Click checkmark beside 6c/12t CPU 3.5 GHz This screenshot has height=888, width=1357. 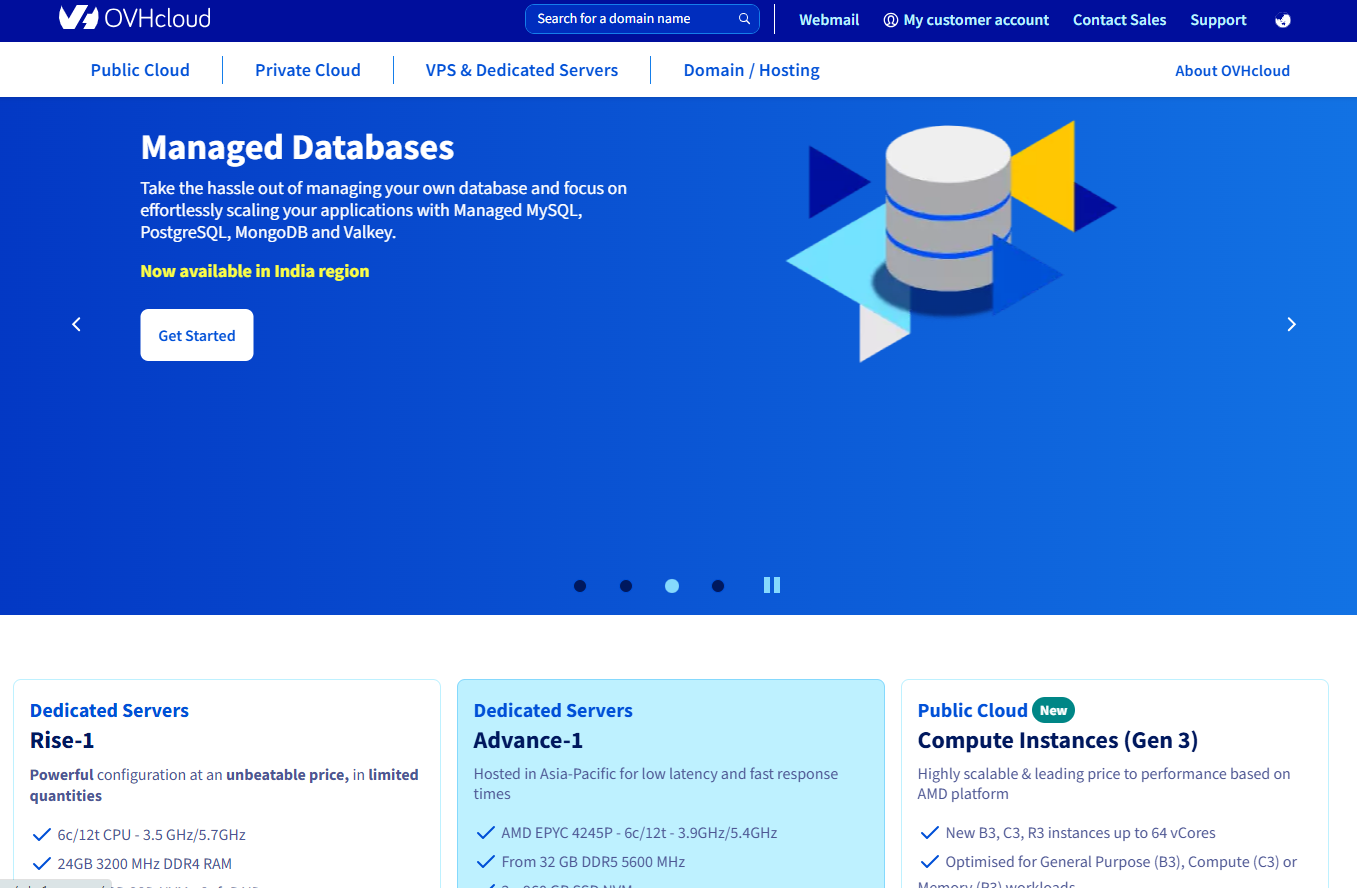[42, 834]
